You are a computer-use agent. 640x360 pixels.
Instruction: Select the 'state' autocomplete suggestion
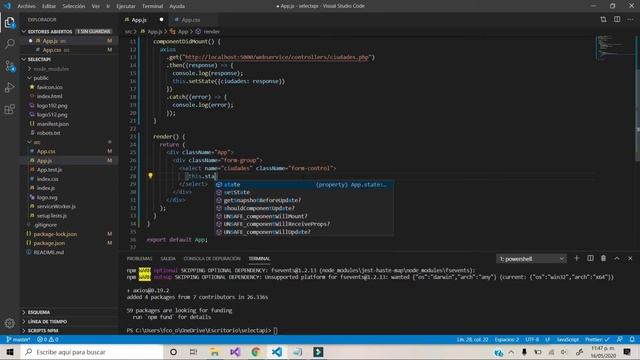304,184
